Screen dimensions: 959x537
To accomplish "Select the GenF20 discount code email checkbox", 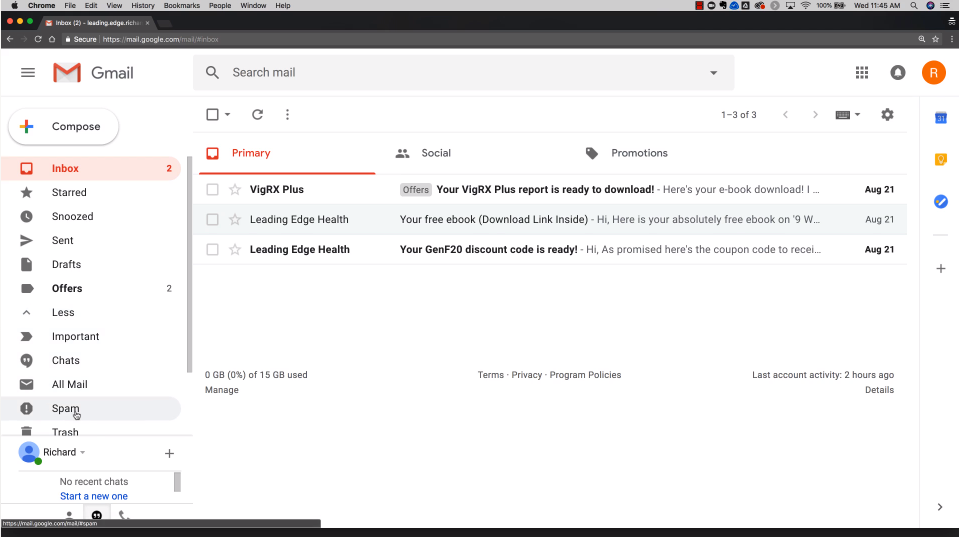I will coord(212,250).
